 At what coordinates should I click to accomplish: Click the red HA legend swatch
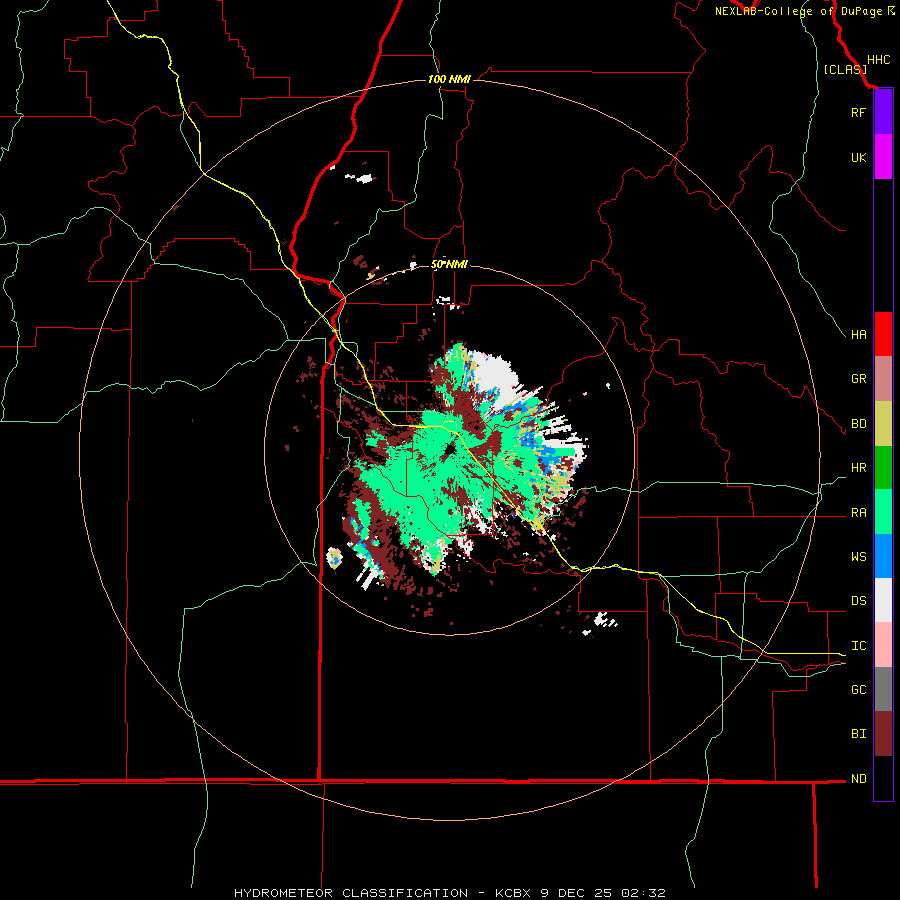(883, 334)
